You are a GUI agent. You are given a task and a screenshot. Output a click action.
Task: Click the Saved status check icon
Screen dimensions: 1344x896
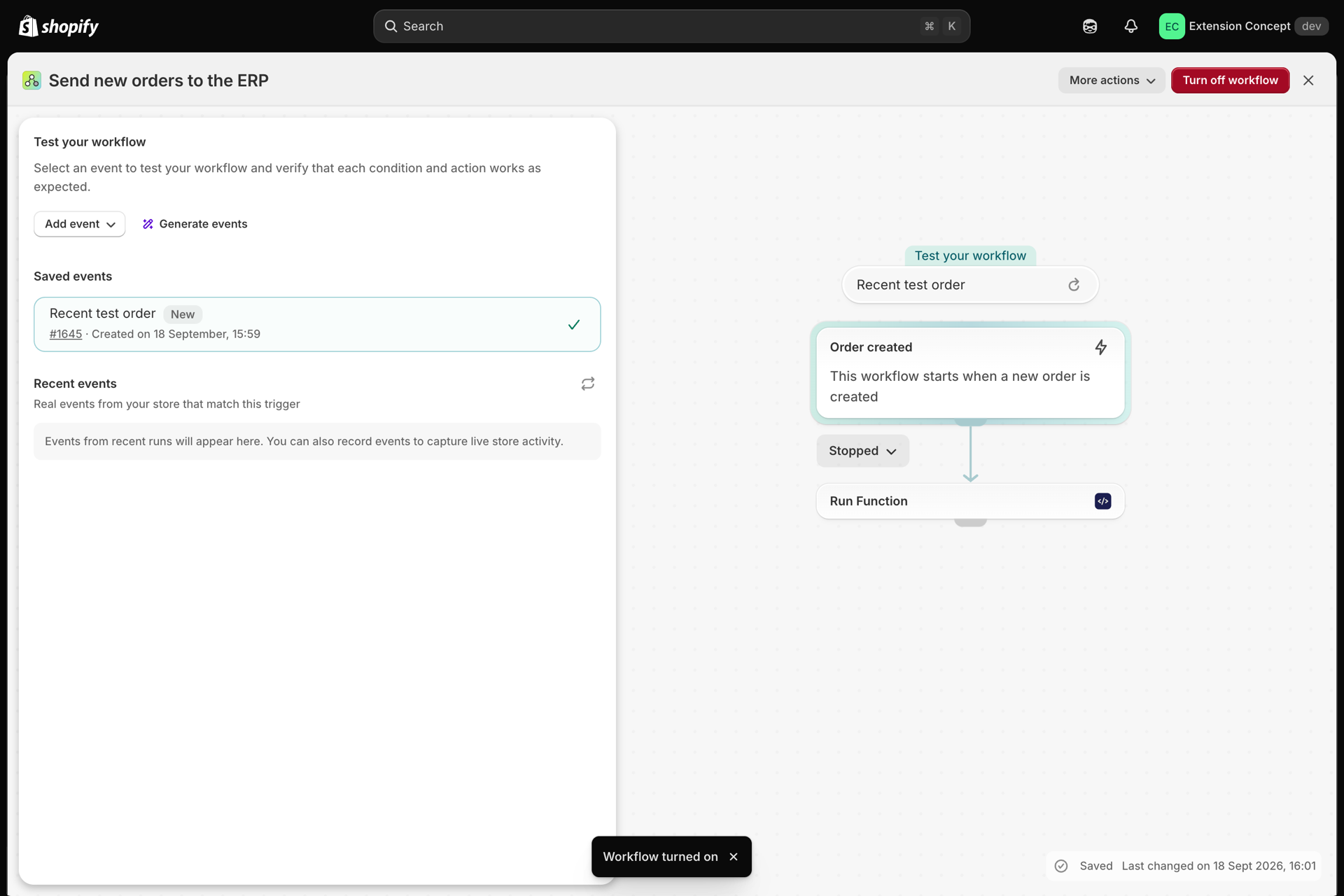tap(1061, 866)
